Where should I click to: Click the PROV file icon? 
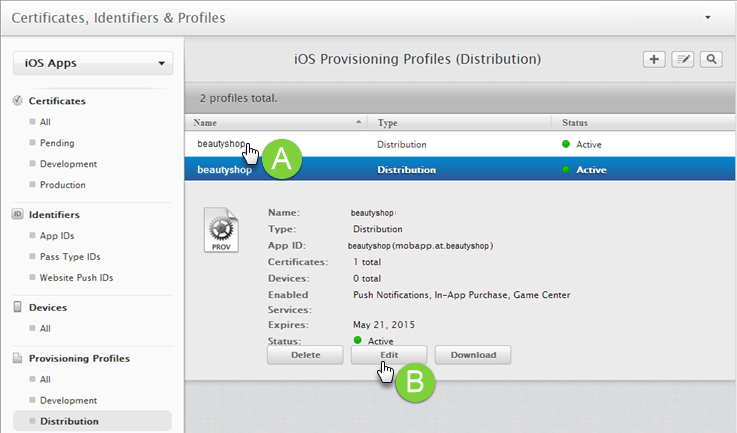221,230
